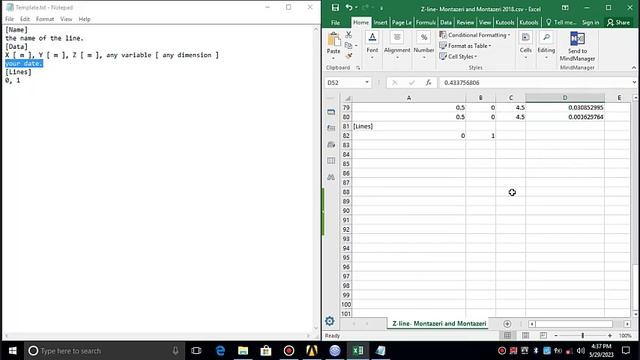Image resolution: width=640 pixels, height=360 pixels.
Task: Click the Format Painter brush icon
Action: pos(349,56)
